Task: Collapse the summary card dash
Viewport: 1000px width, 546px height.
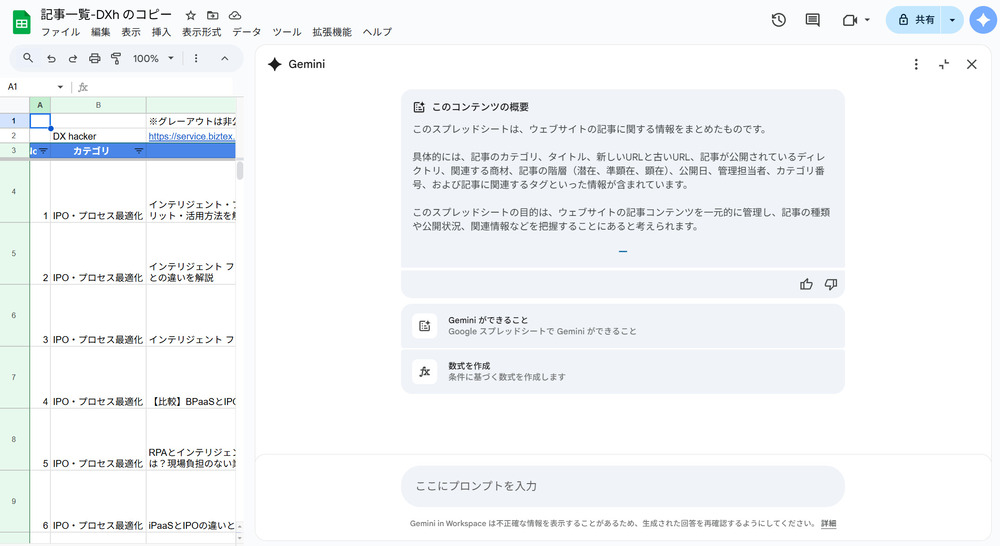Action: pos(622,251)
